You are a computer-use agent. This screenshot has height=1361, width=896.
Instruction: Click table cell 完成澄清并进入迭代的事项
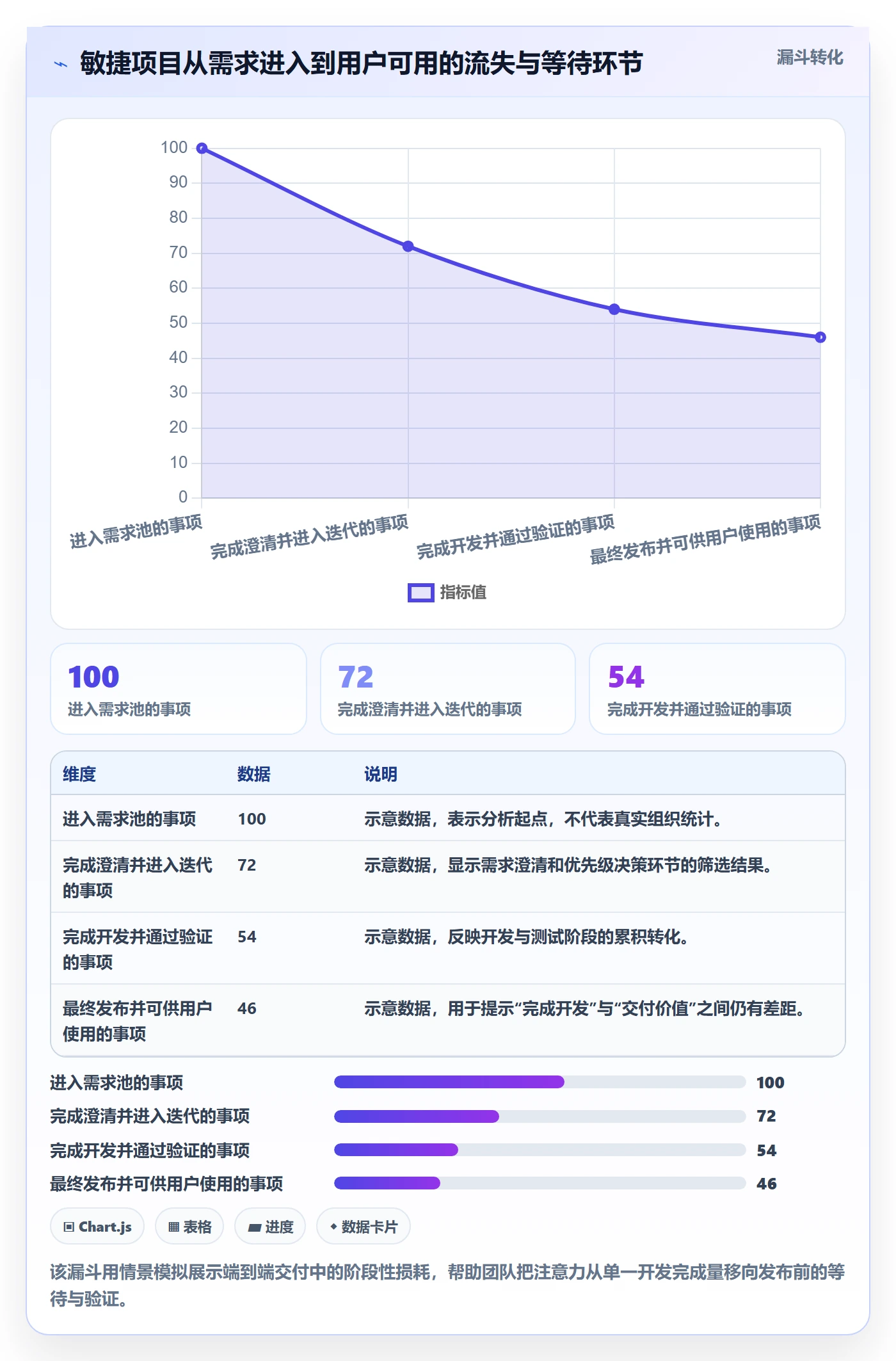[138, 878]
